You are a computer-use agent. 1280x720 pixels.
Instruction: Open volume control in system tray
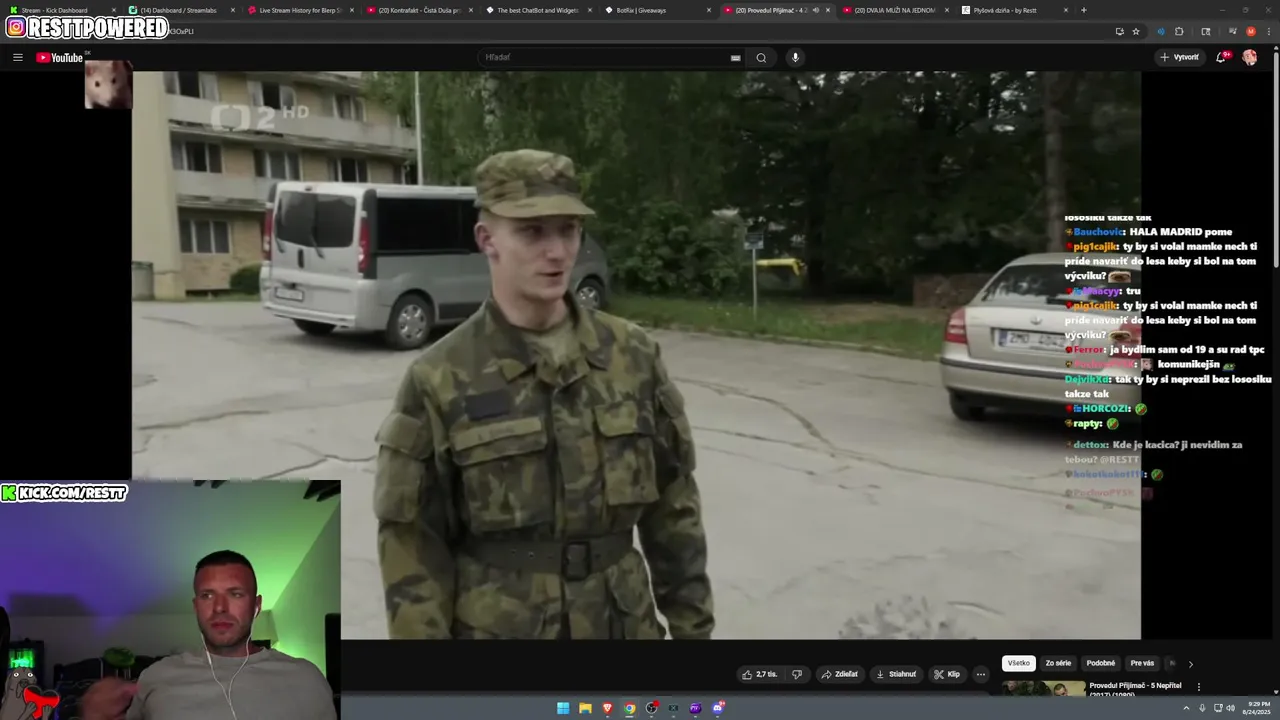(x=1230, y=708)
